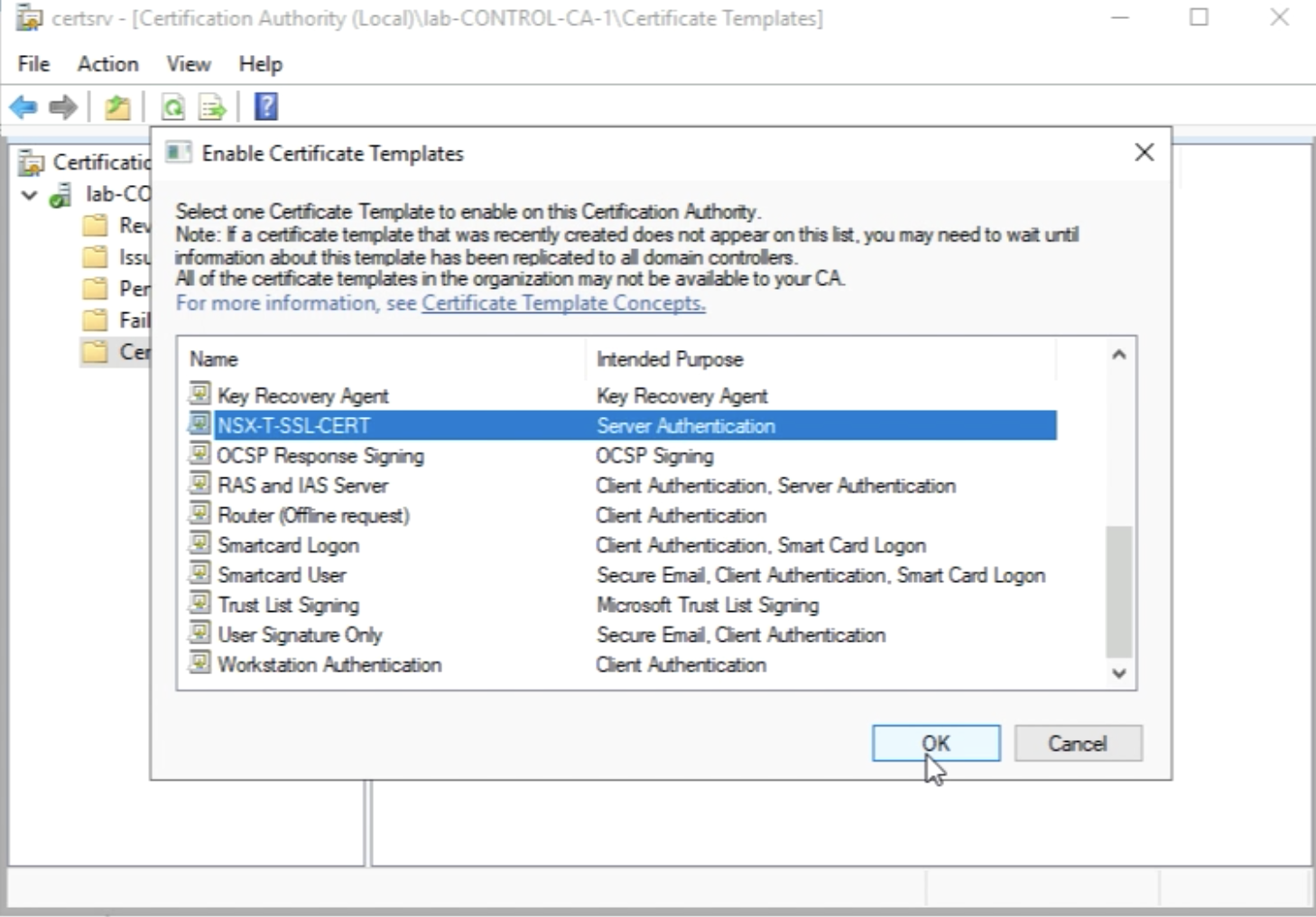Open the Action menu
Screen dimensions: 1316x917
point(107,64)
